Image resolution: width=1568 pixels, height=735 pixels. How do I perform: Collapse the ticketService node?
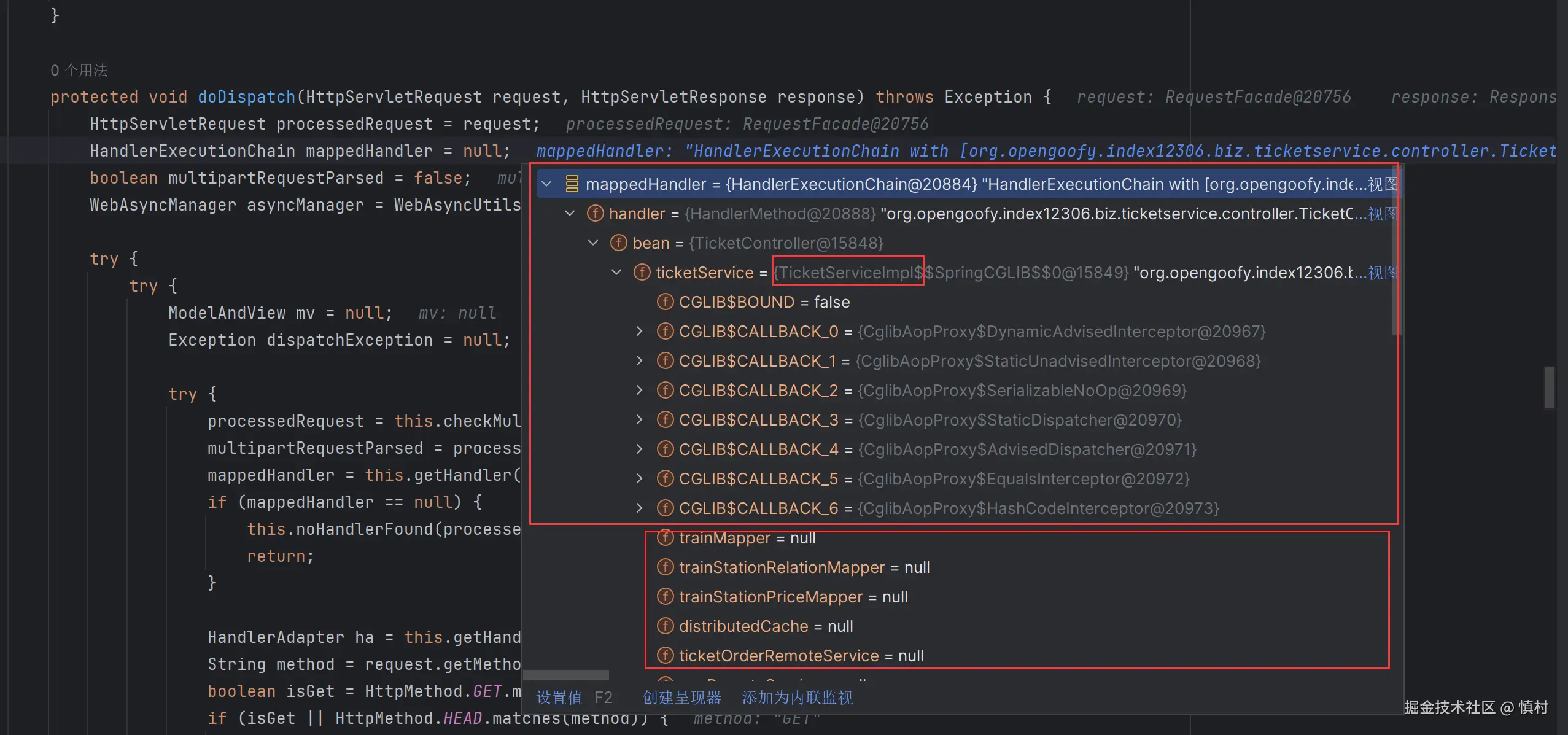(x=616, y=272)
